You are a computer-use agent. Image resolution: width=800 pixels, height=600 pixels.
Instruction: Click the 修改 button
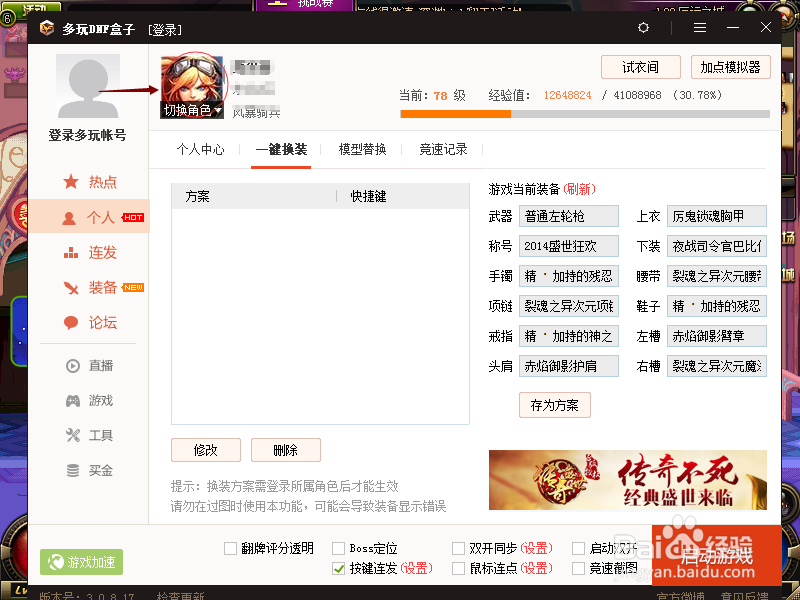pyautogui.click(x=206, y=450)
